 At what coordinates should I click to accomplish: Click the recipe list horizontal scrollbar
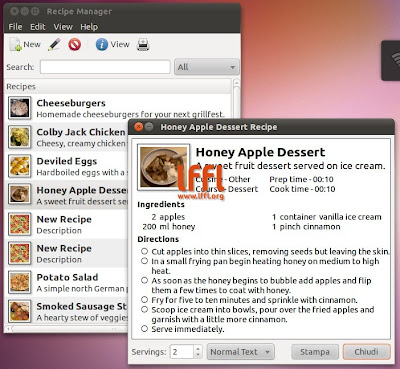67,329
